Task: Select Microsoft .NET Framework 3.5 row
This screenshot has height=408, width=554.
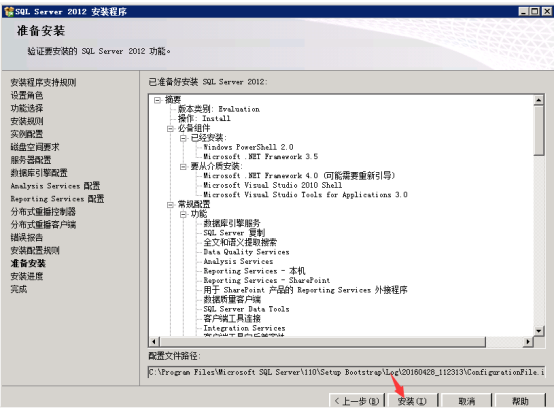Action: (x=261, y=157)
